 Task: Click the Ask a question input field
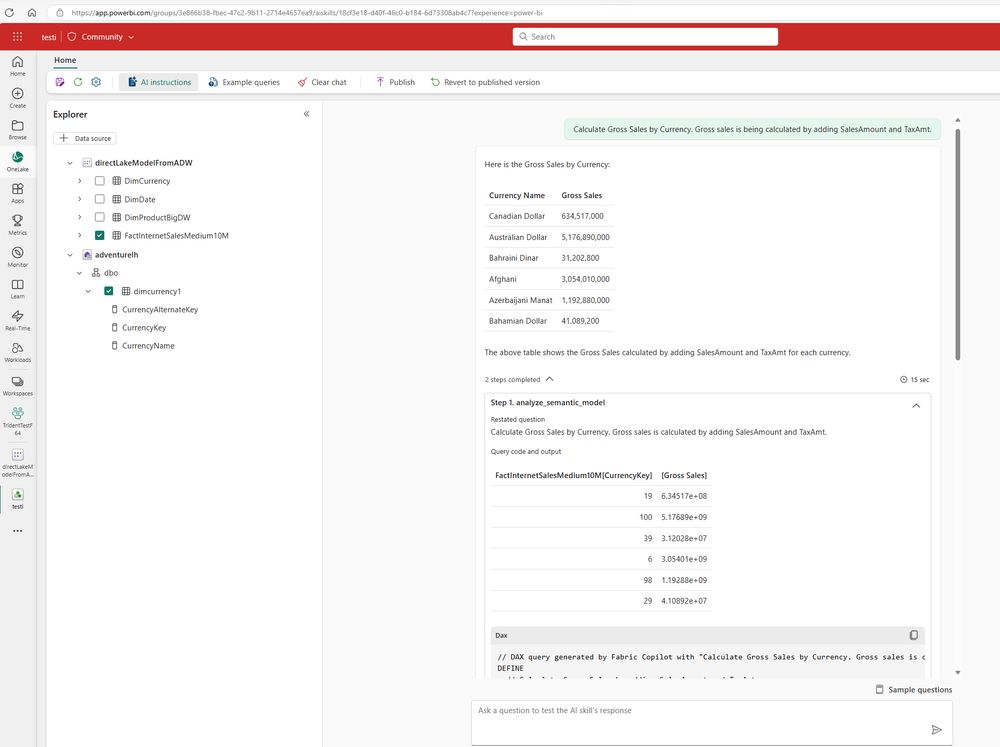712,722
